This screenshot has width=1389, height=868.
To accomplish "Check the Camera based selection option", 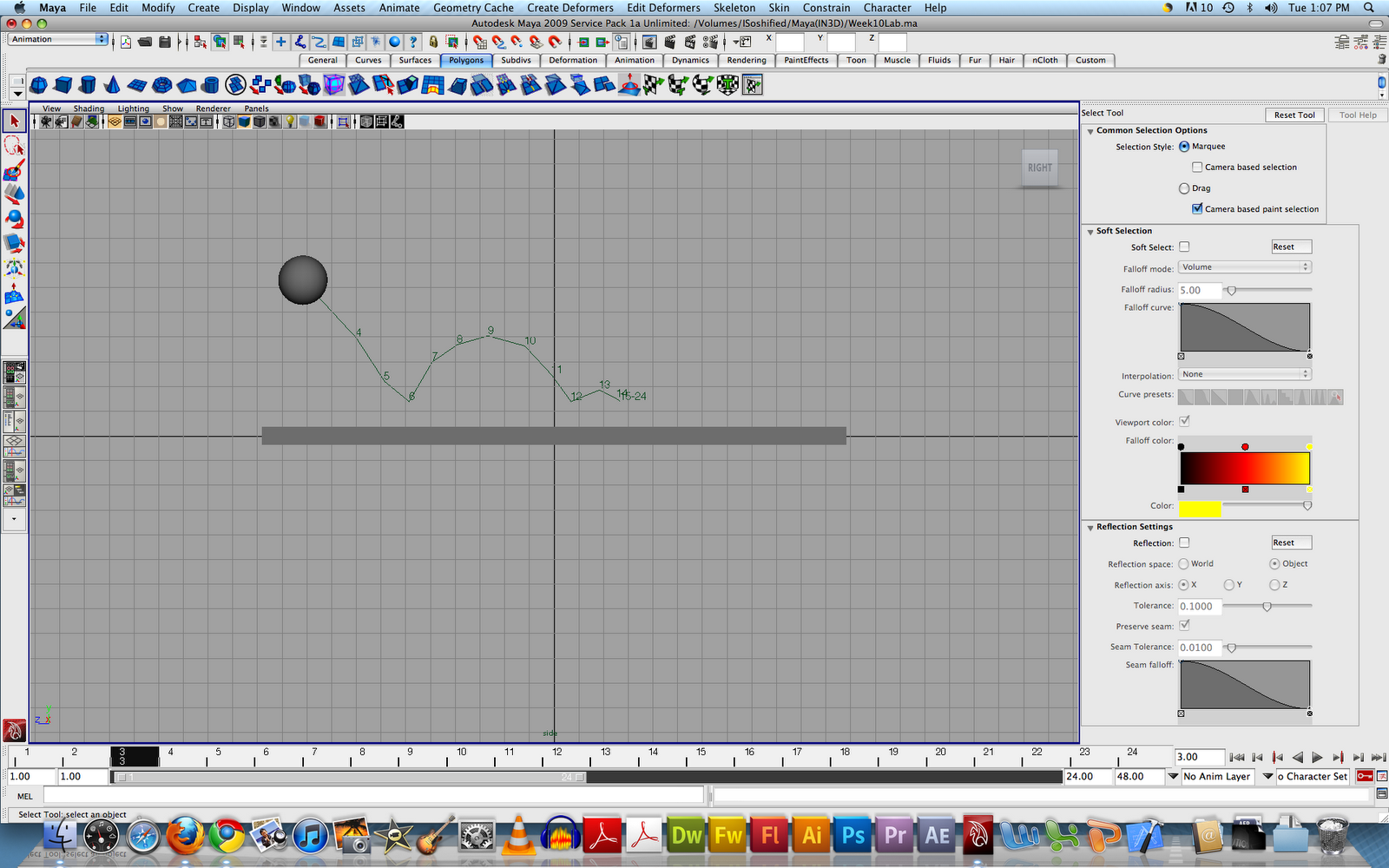I will click(1195, 167).
